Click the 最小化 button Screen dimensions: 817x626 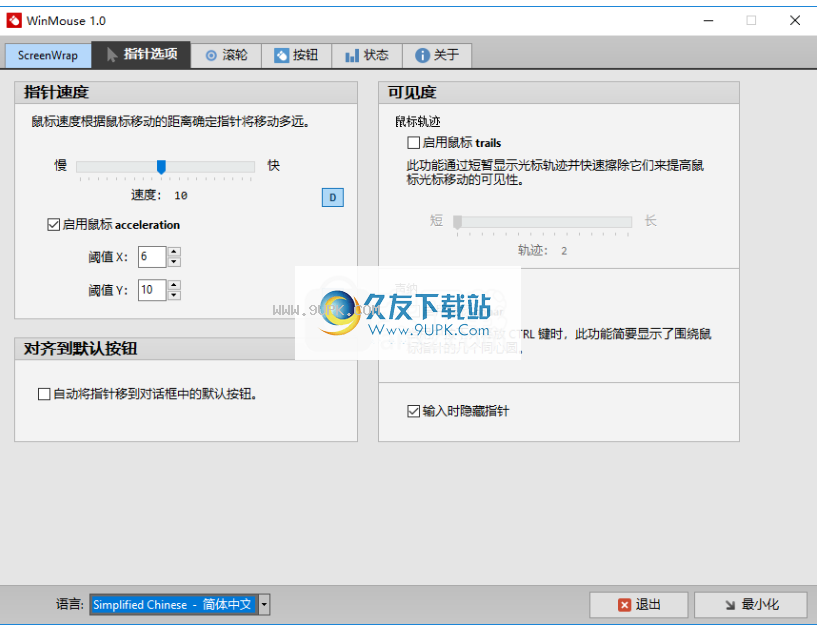click(751, 605)
